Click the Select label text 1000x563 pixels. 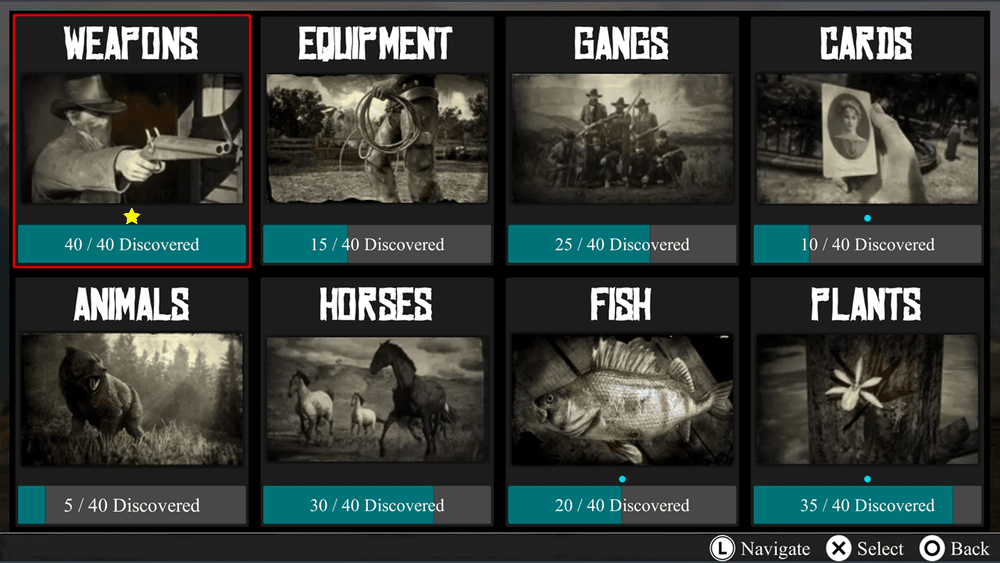tap(880, 548)
